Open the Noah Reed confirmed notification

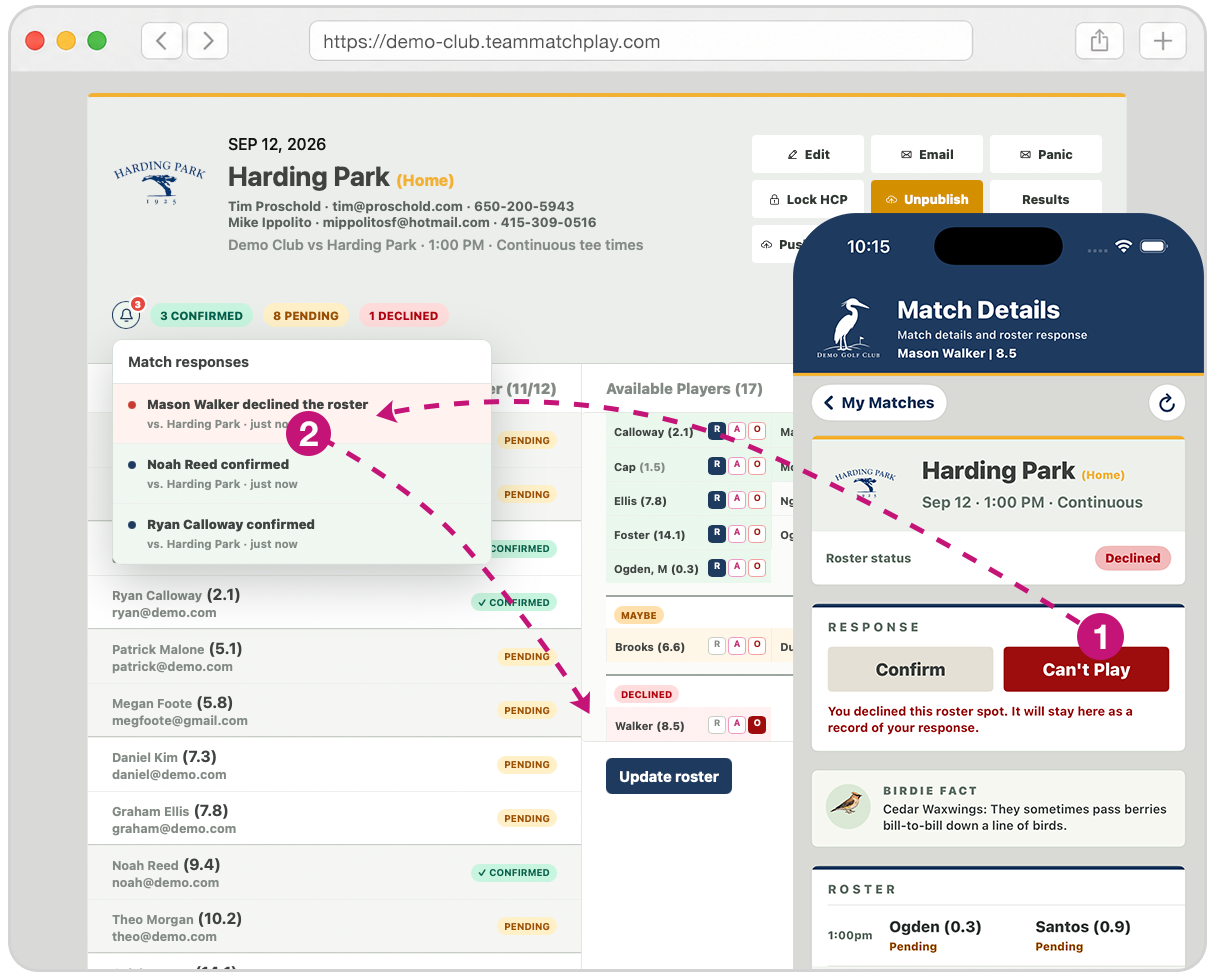click(302, 474)
